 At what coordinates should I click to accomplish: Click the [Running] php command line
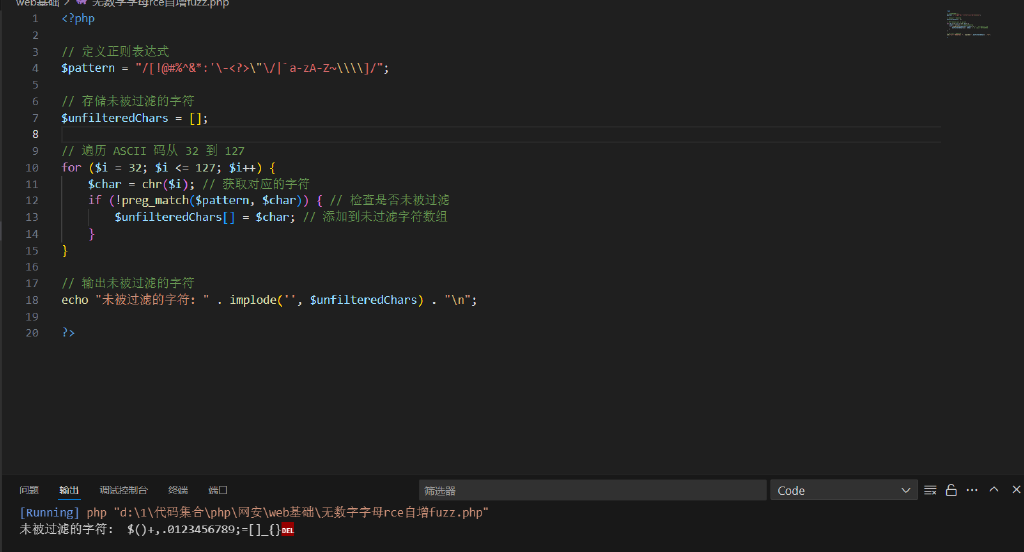(254, 513)
